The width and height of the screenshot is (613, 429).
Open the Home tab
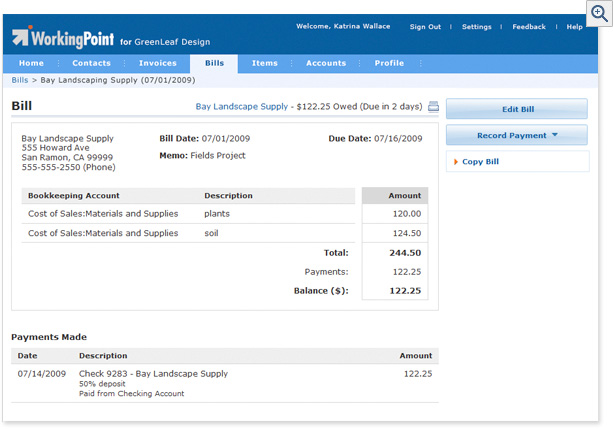pos(31,63)
